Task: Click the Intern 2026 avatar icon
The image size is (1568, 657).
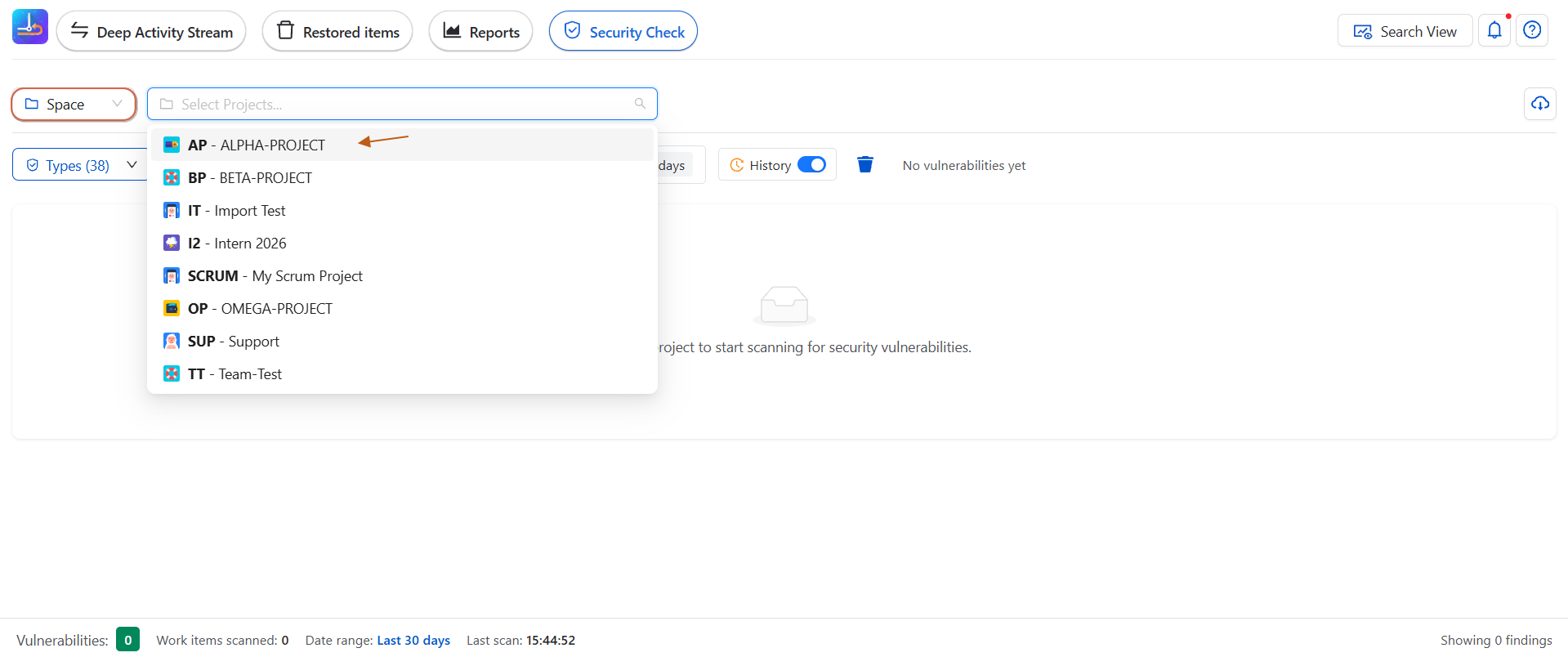Action: pyautogui.click(x=172, y=243)
